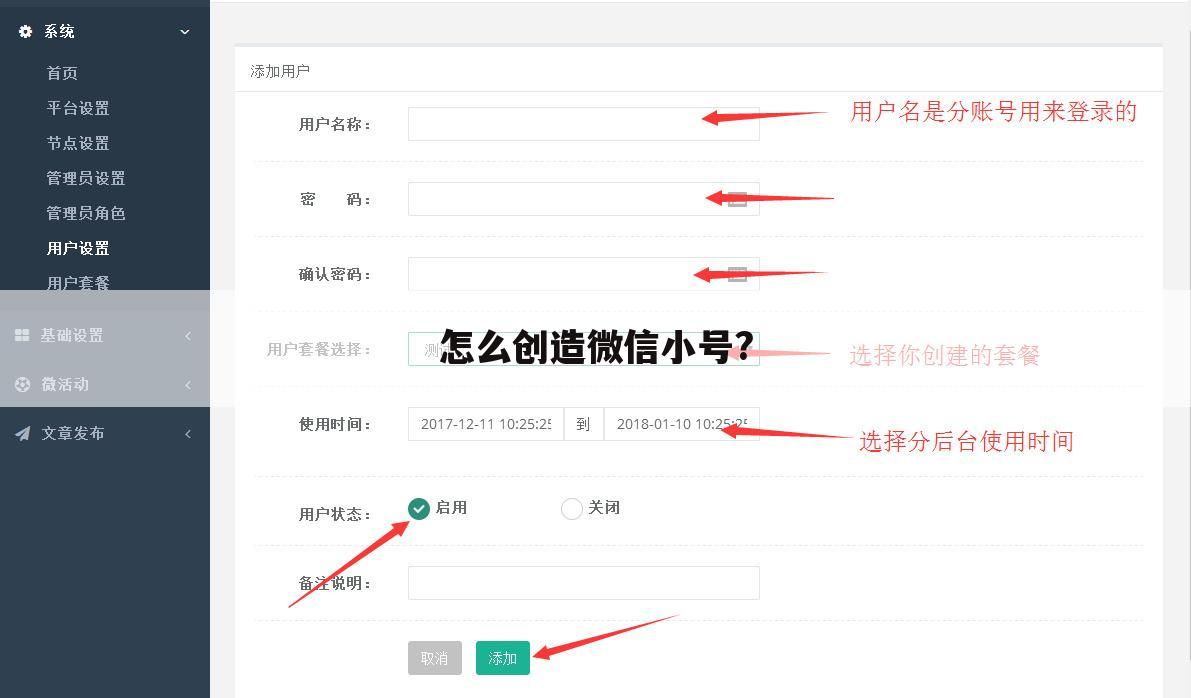
Task: Click the start date field 2017-12-11
Action: (x=485, y=424)
